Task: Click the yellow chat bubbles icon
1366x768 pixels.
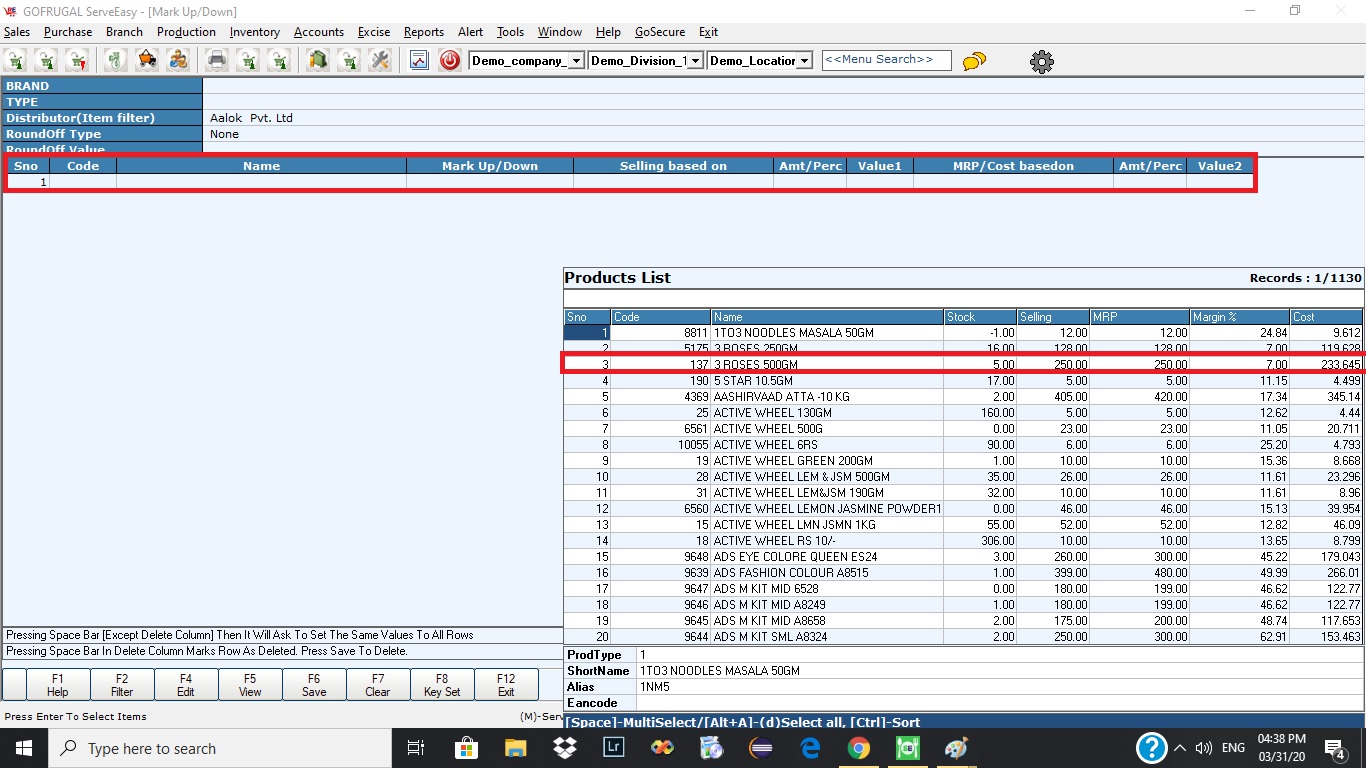Action: coord(974,62)
